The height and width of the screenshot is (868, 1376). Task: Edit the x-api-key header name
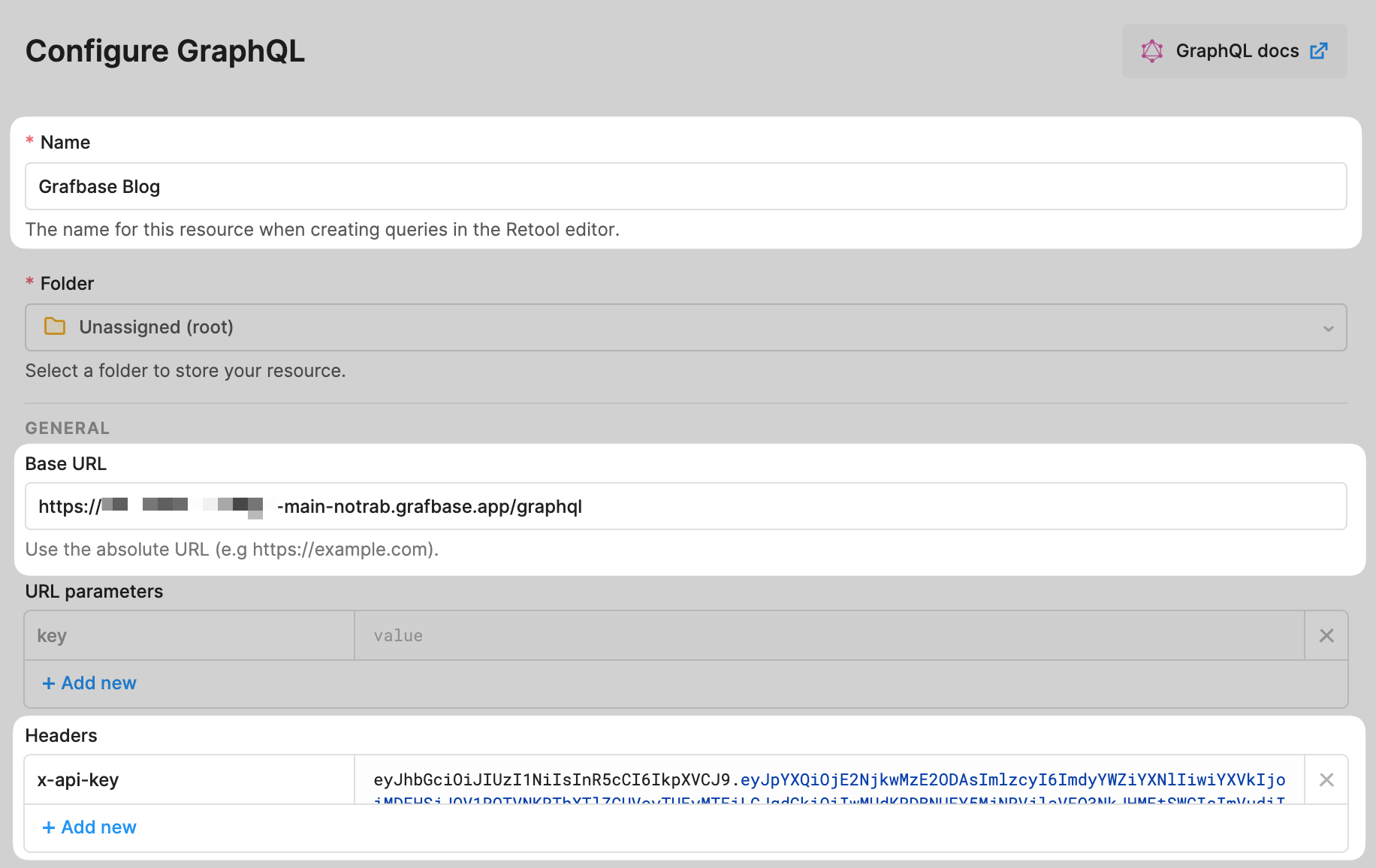click(x=189, y=780)
